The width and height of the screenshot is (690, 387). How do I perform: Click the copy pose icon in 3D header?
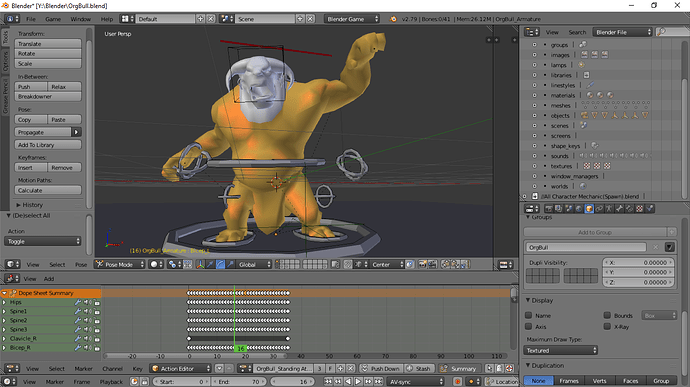(x=446, y=264)
